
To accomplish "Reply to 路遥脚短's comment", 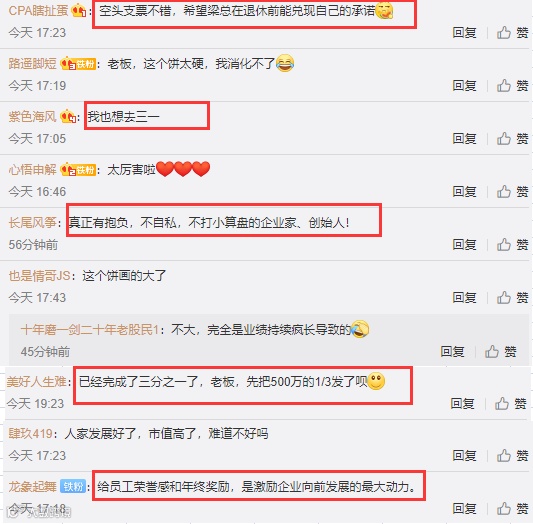I will [x=464, y=86].
